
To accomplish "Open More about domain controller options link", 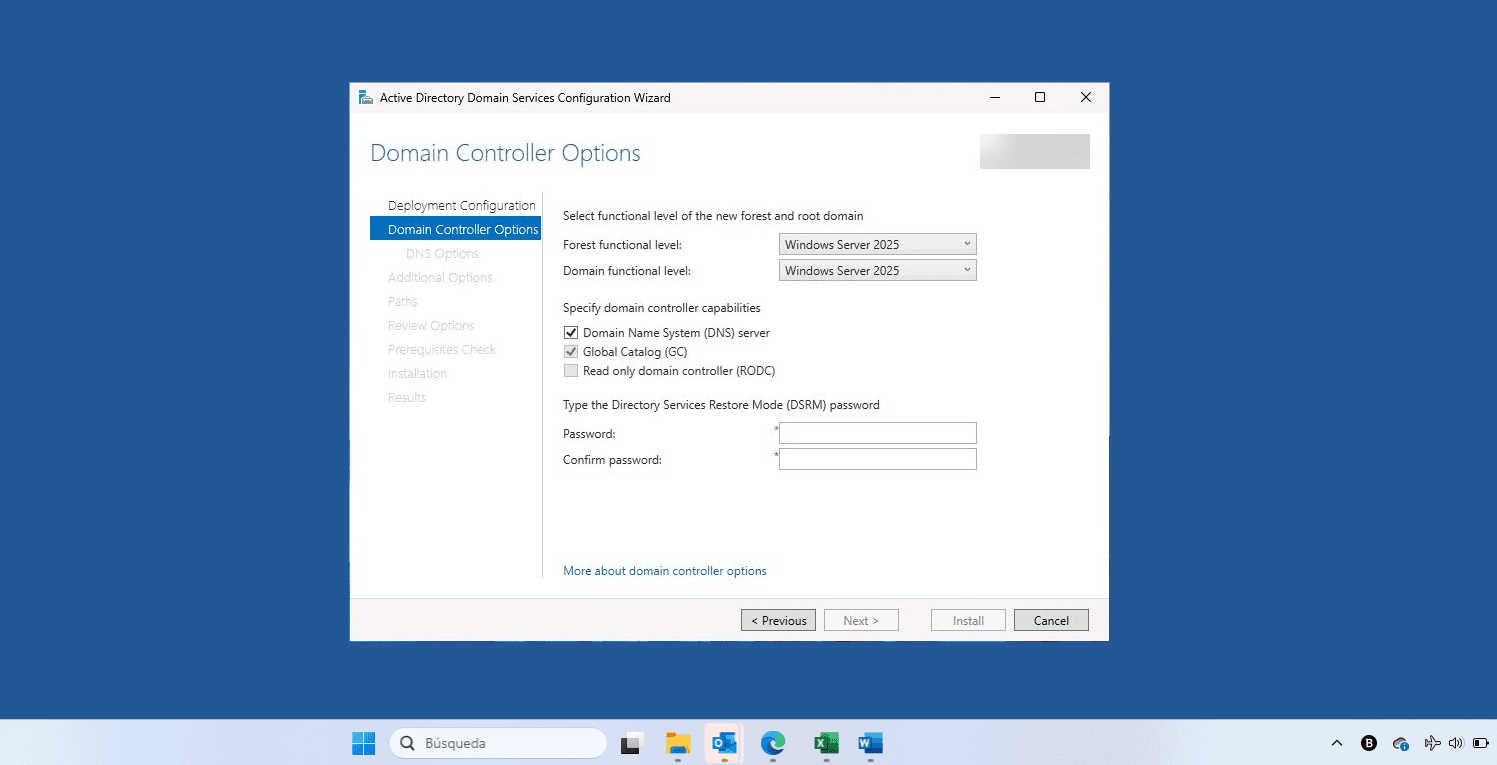I will coord(664,571).
